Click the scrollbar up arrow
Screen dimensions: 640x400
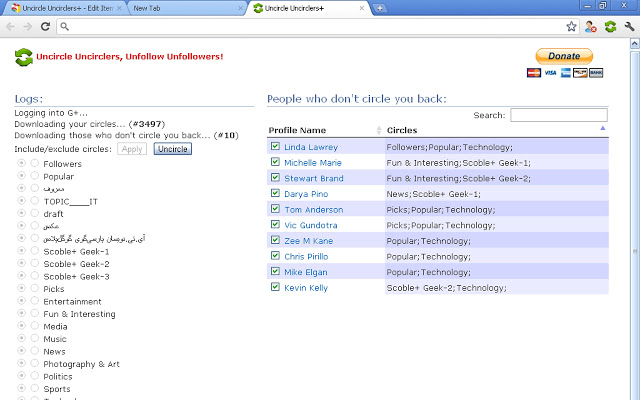click(635, 43)
